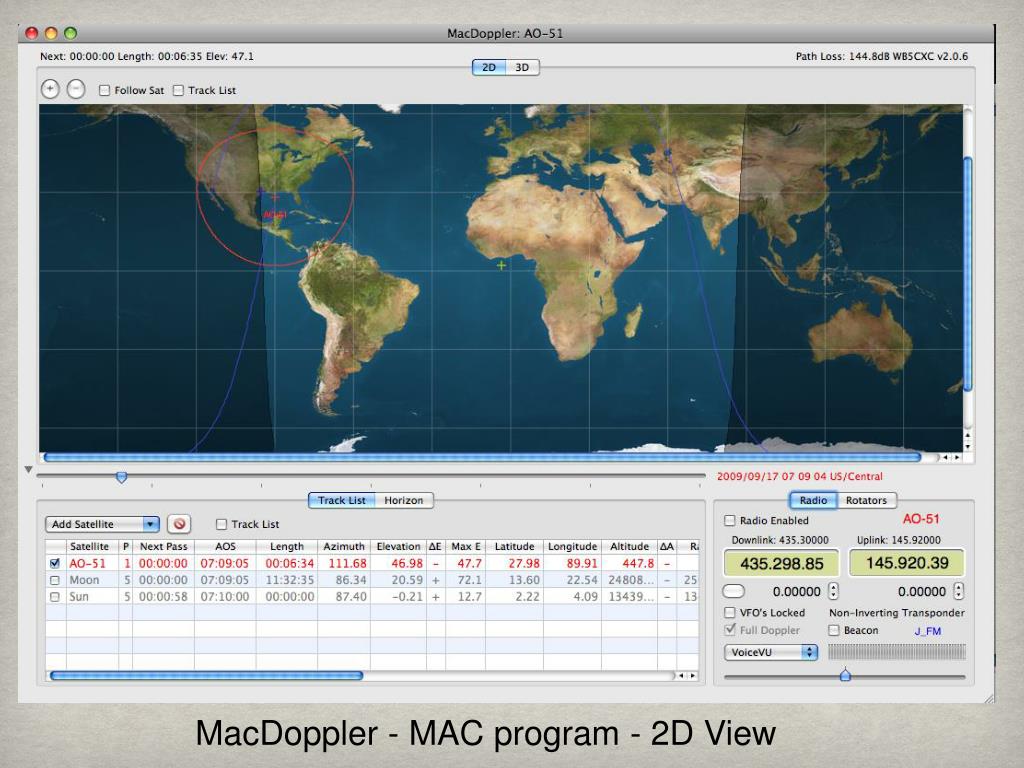Toggle the Beacon checkbox
Screen dimensions: 1024x768
tap(834, 630)
